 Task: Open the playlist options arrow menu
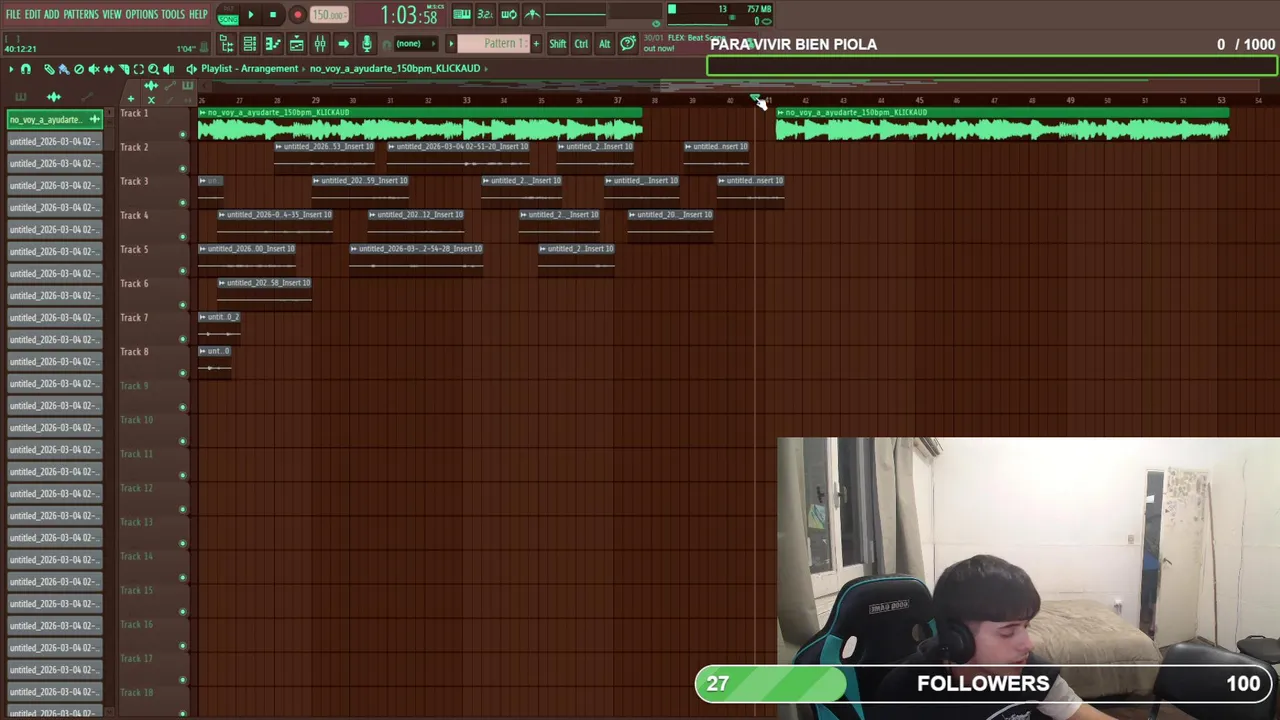(x=11, y=69)
